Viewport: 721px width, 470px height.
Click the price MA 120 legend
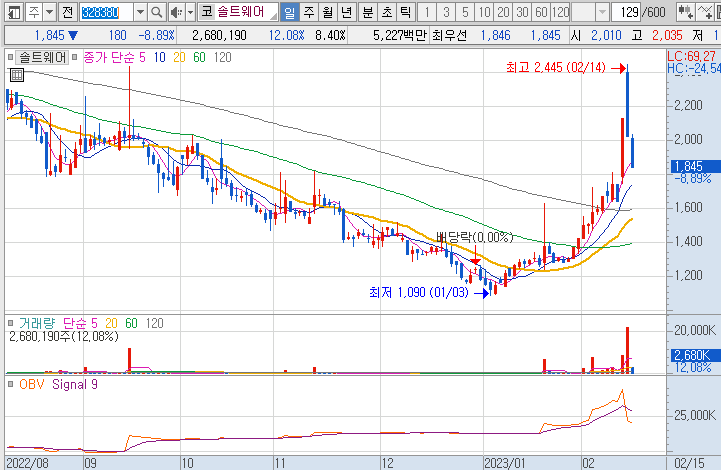223,57
